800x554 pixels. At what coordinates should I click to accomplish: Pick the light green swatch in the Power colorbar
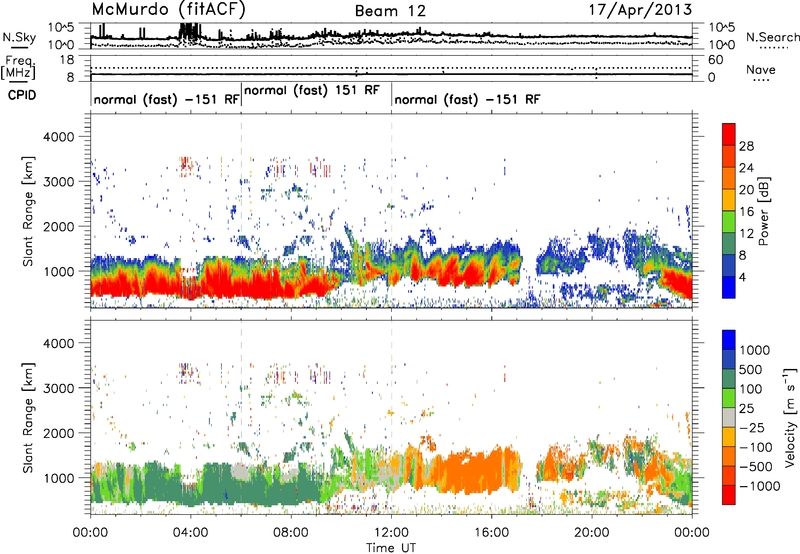click(x=729, y=222)
